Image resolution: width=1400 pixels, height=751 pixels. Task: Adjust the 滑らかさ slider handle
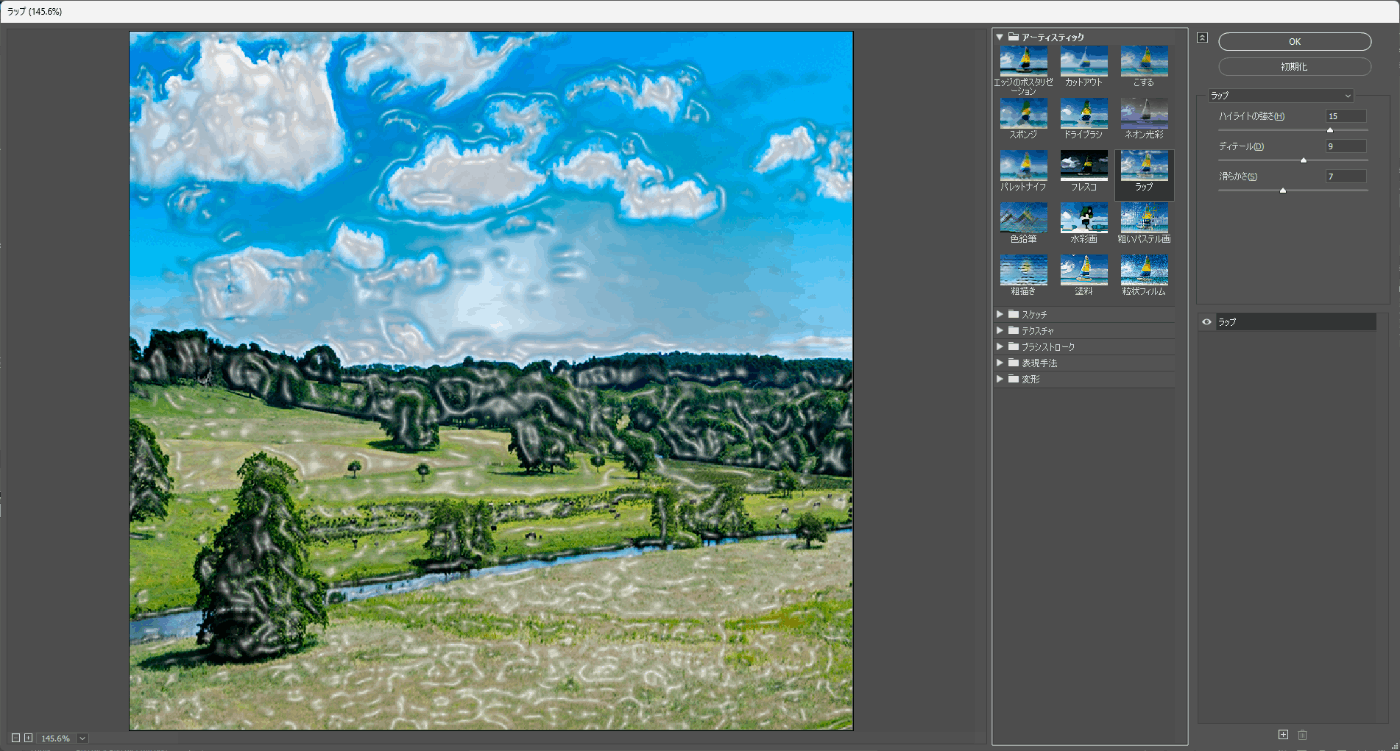(x=1282, y=190)
